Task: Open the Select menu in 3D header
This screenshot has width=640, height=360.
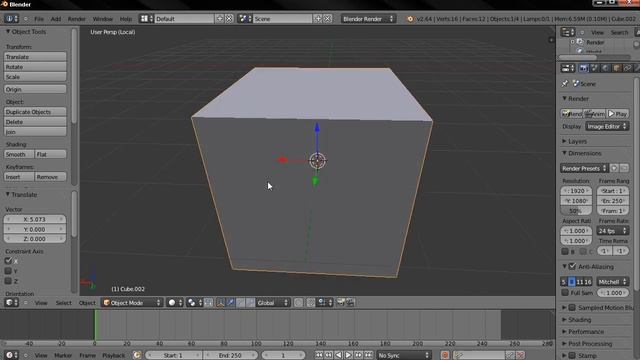Action: tap(63, 302)
